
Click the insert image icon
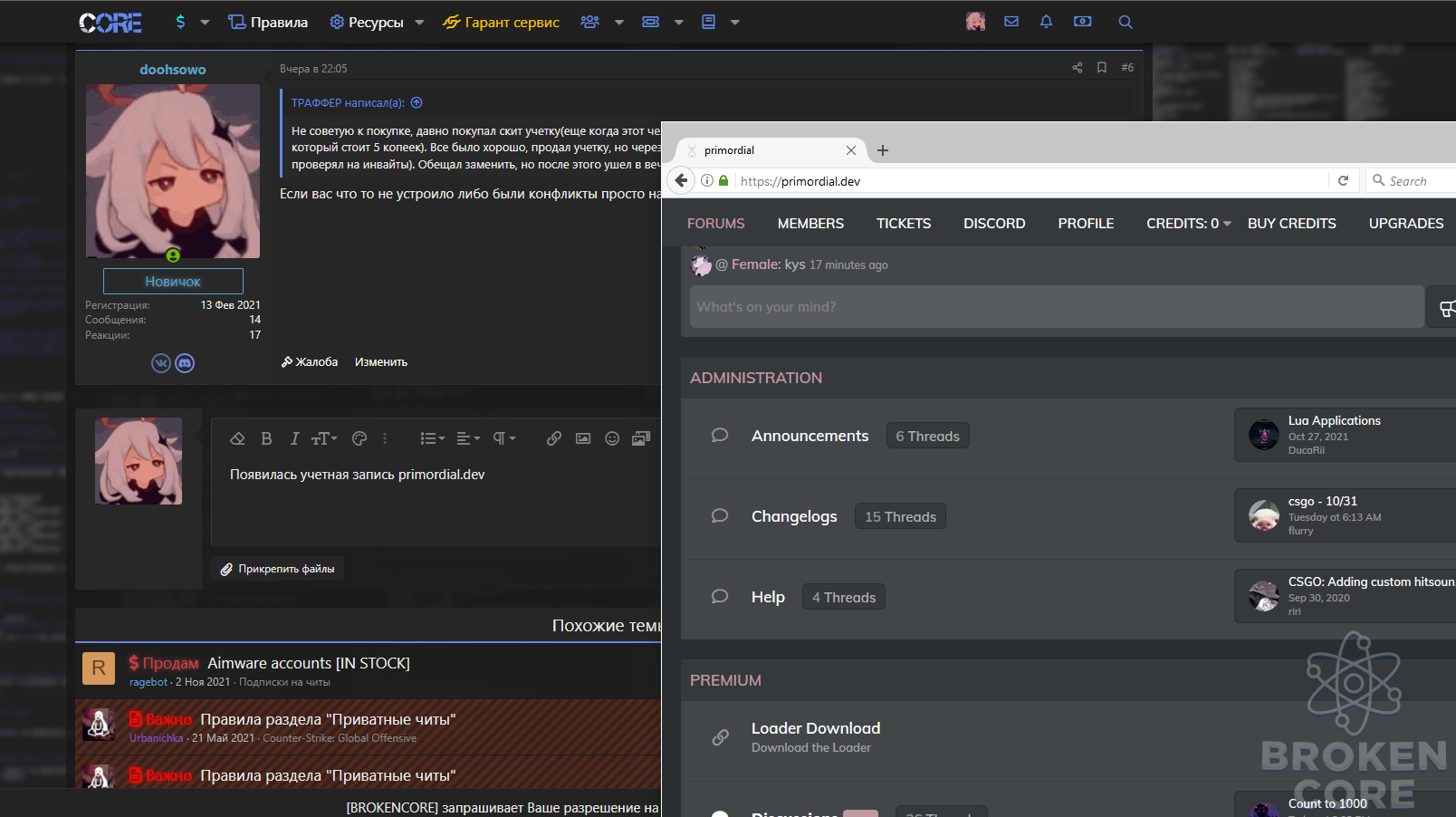pos(583,438)
